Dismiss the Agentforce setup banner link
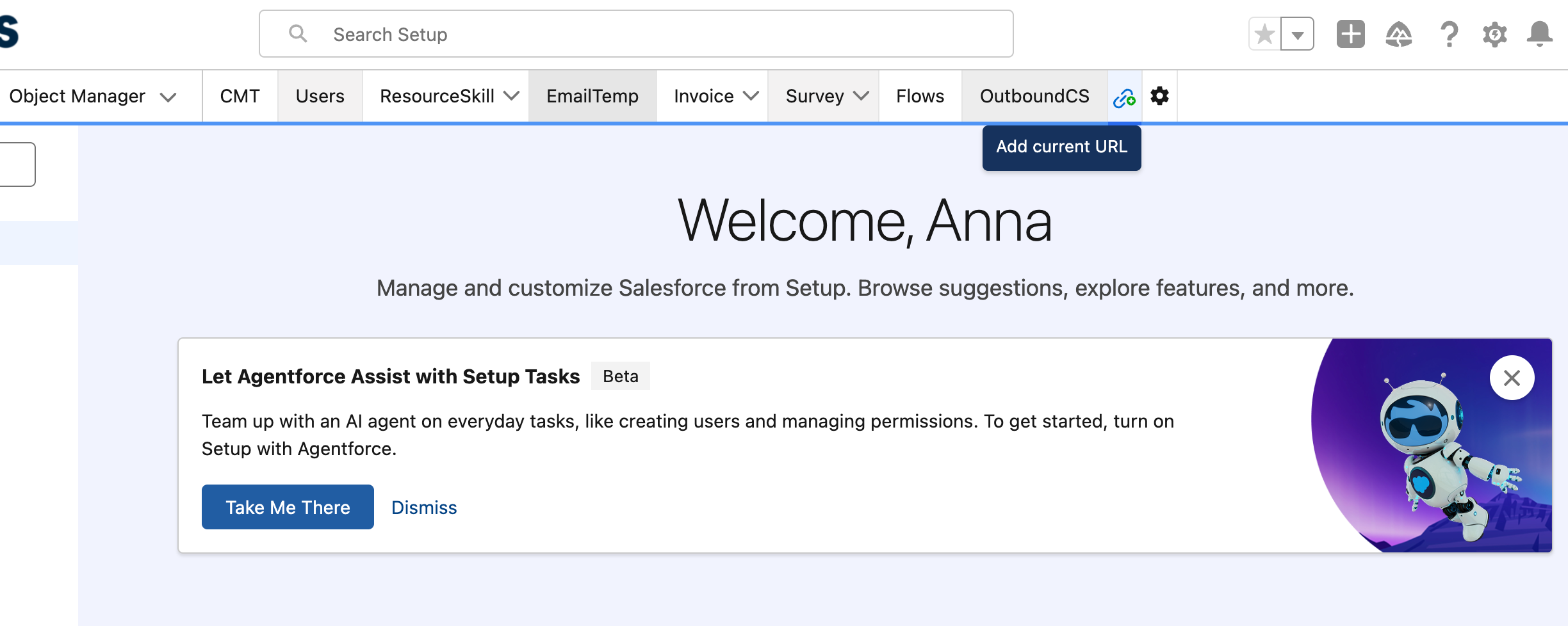The height and width of the screenshot is (626, 1568). (x=424, y=508)
